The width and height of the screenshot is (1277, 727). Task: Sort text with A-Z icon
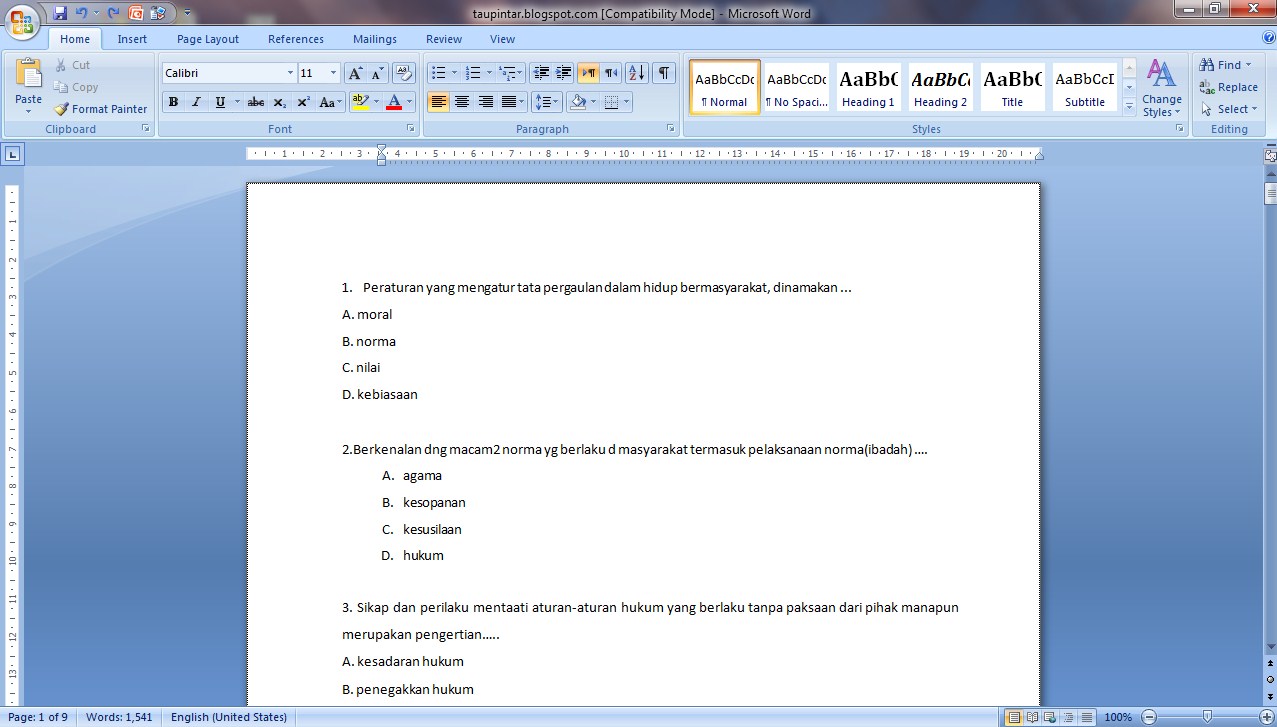[637, 73]
